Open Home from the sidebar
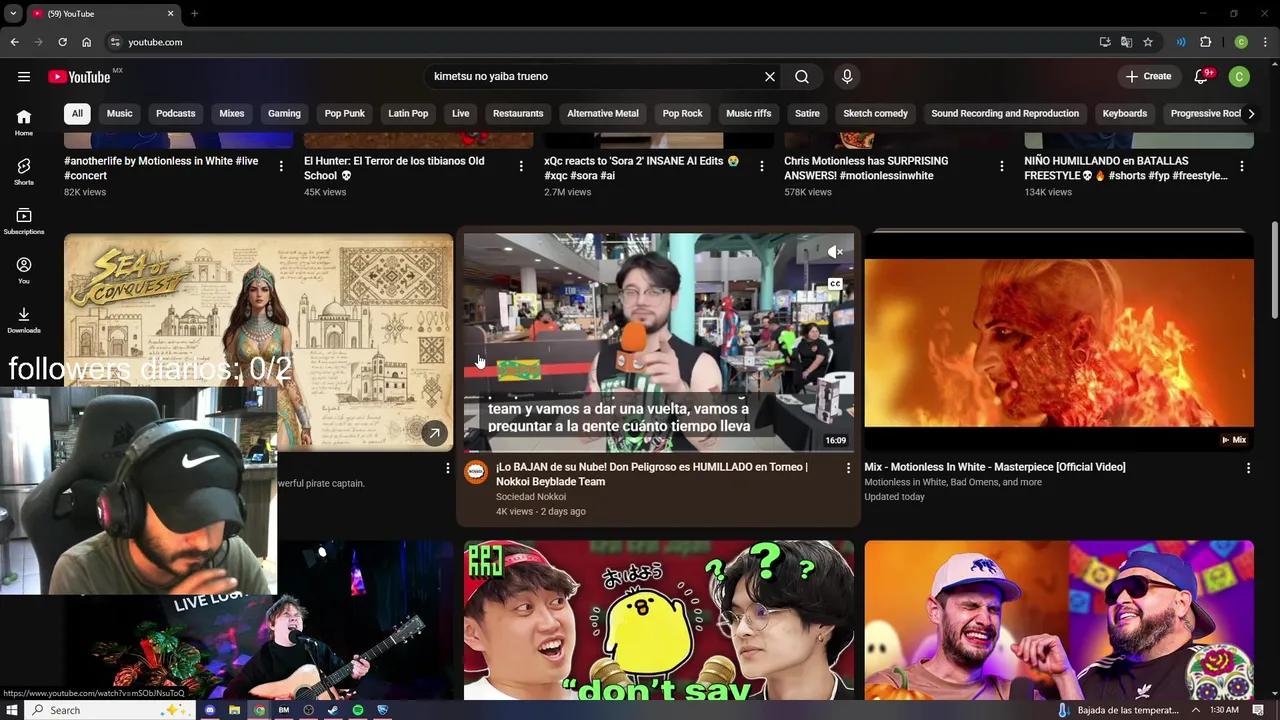Screen dimensions: 1280x720 (24, 122)
